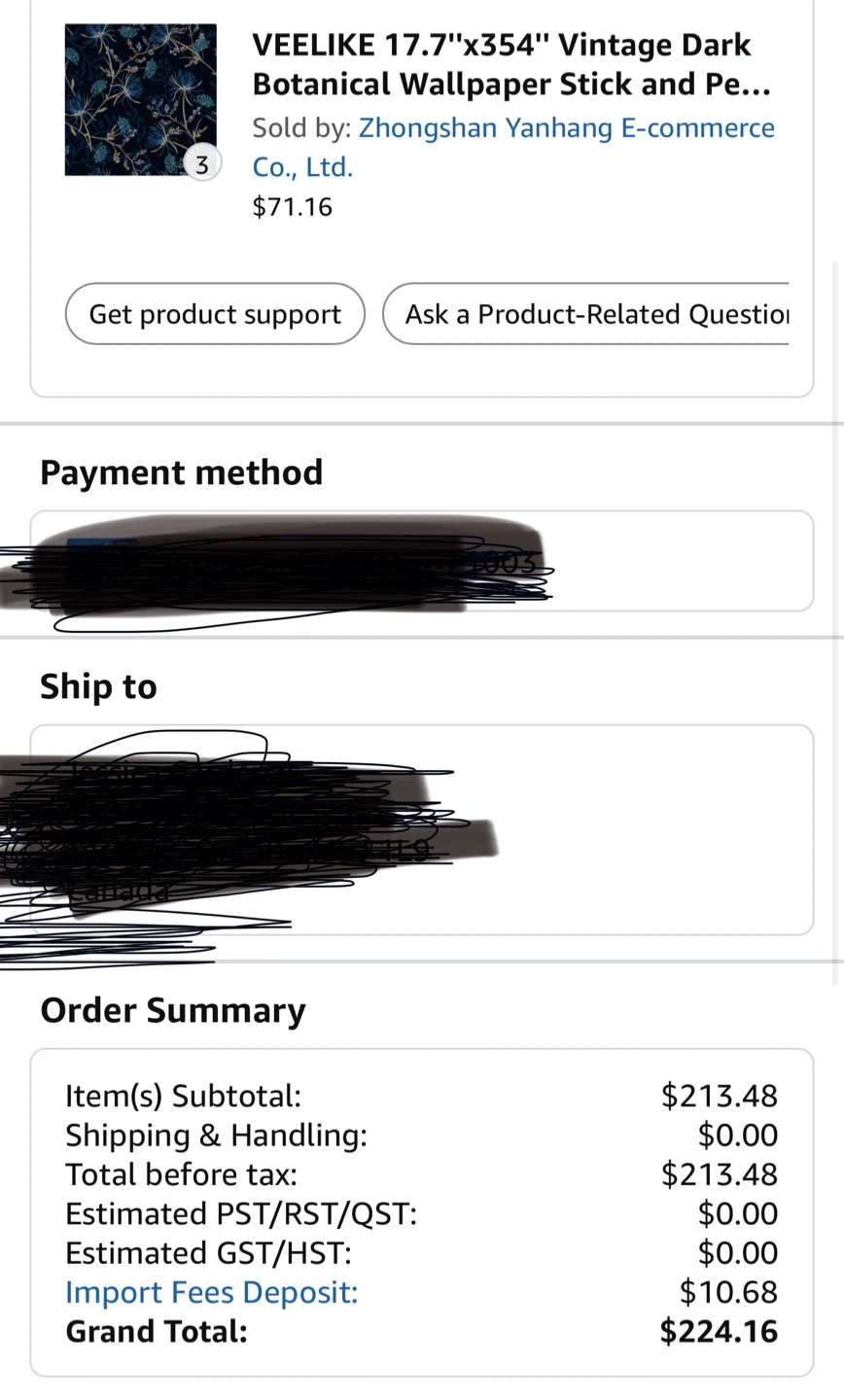Tap the Item(s) Subtotal row
The height and width of the screenshot is (1400, 844).
tap(422, 1096)
